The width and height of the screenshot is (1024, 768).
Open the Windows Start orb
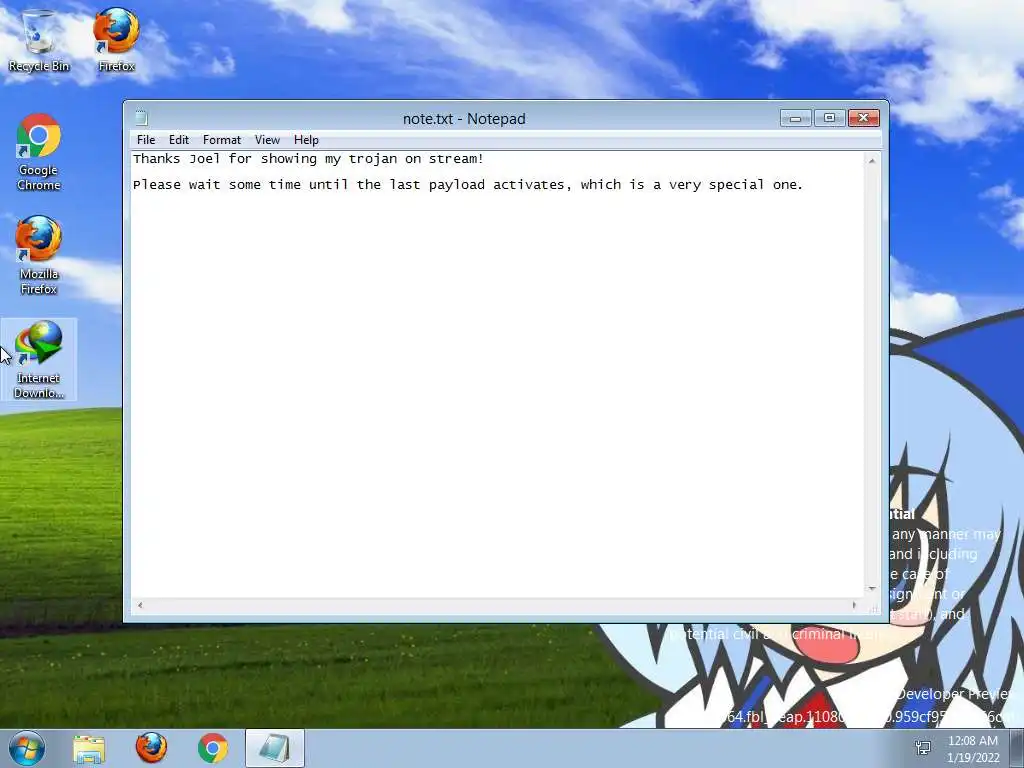point(27,748)
